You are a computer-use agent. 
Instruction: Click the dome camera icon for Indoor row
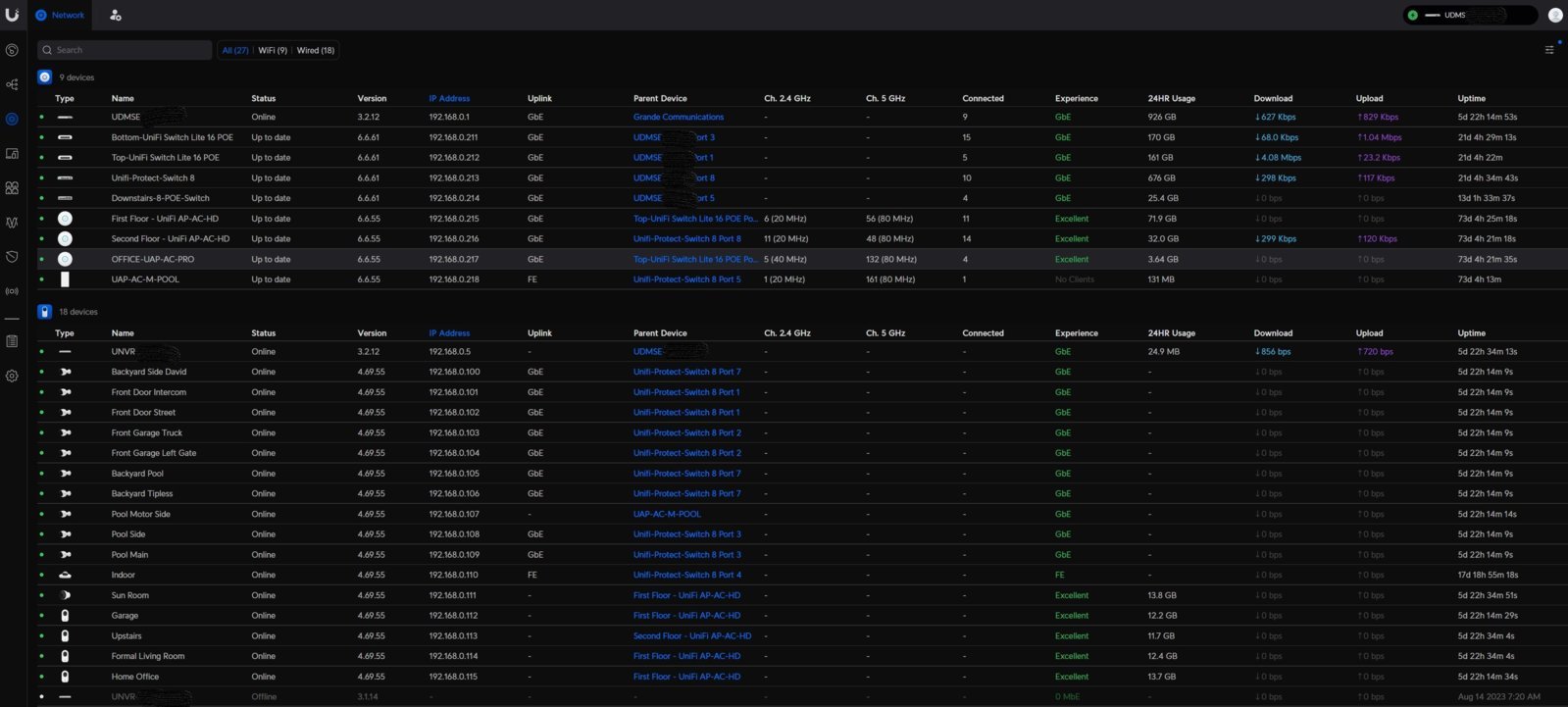[x=65, y=575]
